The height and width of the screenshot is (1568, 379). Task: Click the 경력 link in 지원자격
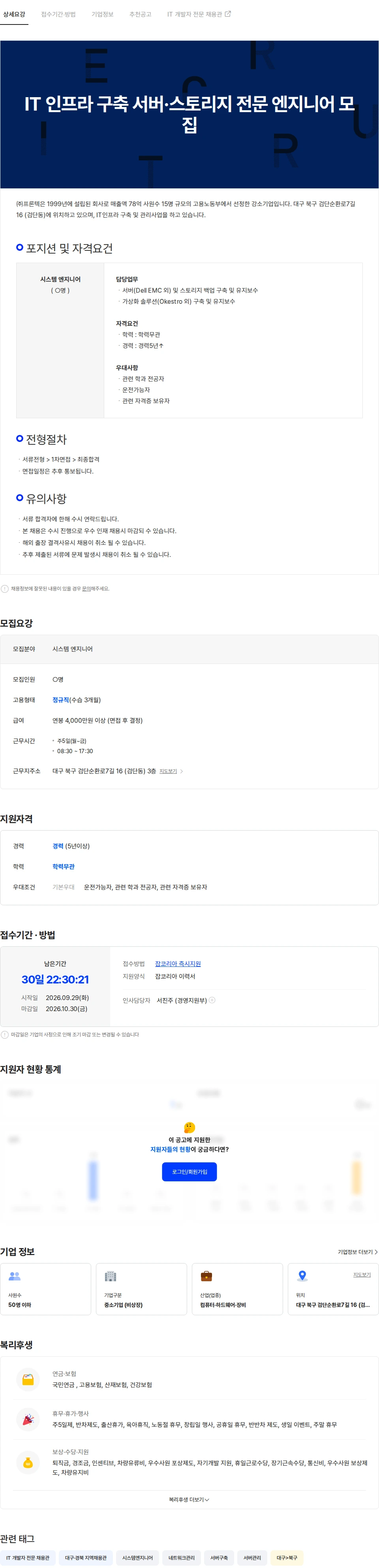pos(58,846)
